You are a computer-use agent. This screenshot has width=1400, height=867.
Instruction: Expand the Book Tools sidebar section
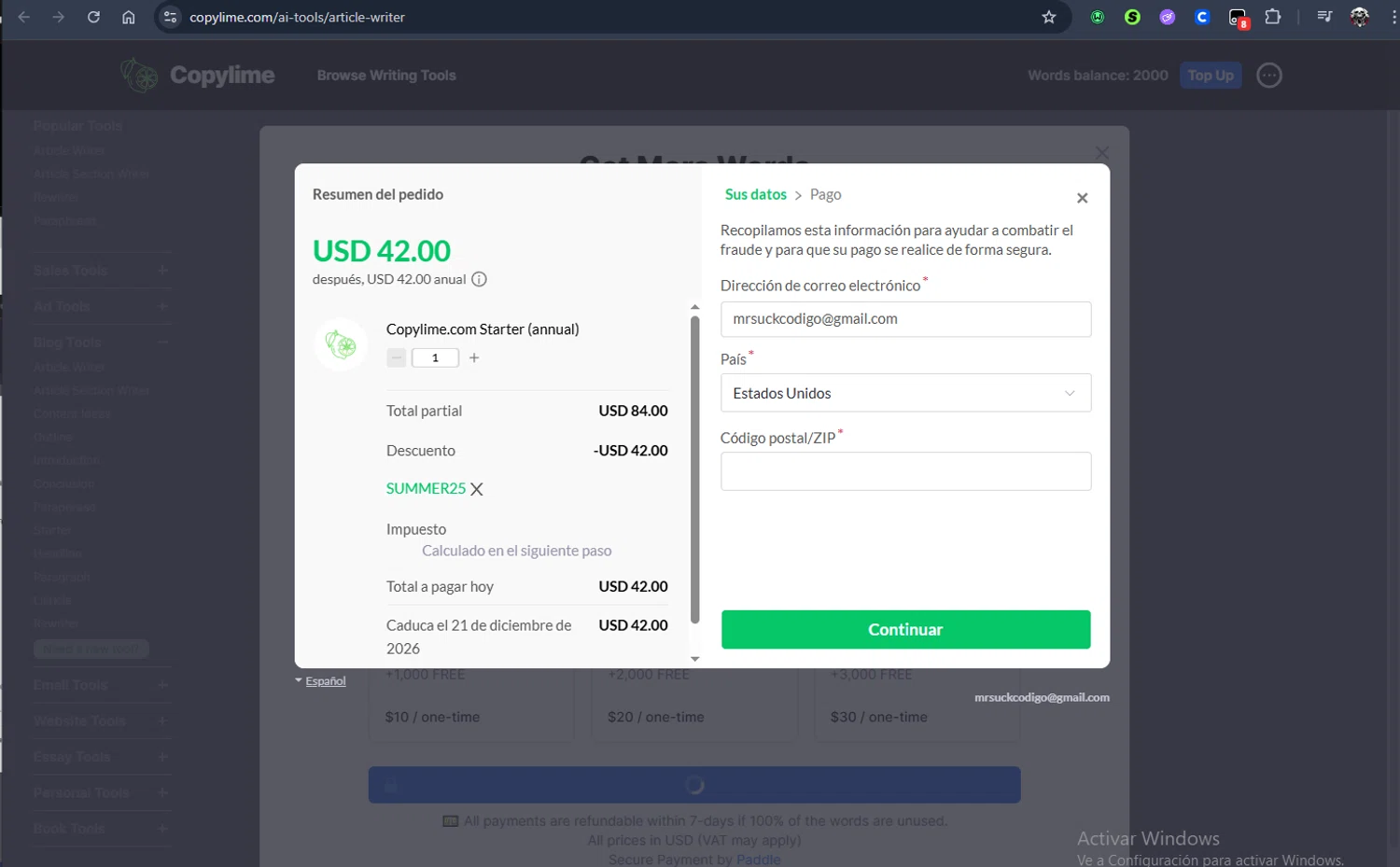pos(102,829)
